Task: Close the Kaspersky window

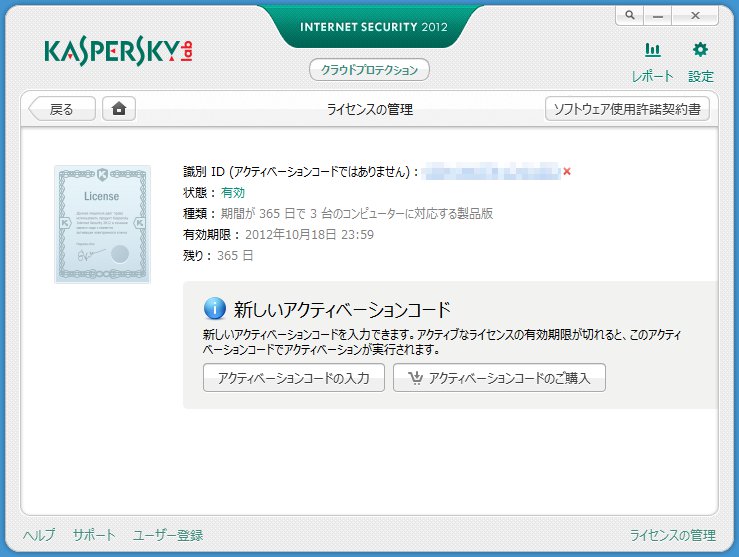Action: [695, 15]
